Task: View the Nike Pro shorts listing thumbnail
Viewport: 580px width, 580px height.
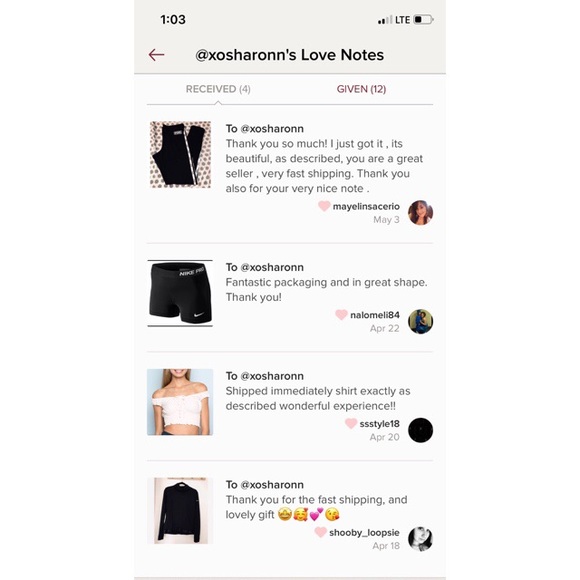Action: click(180, 293)
